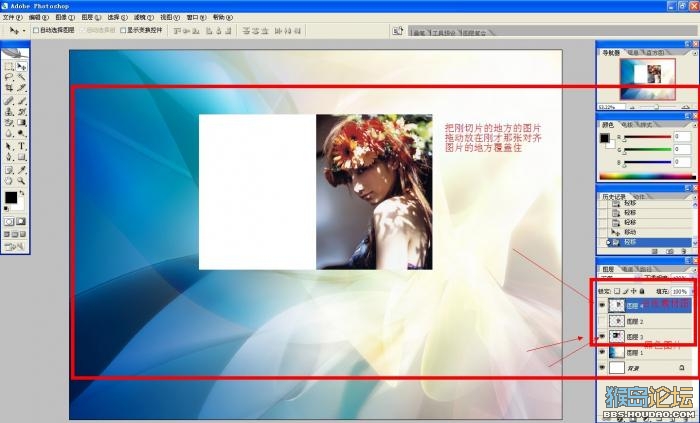Select the Magic Wand tool
The height and width of the screenshot is (423, 700).
pos(21,77)
